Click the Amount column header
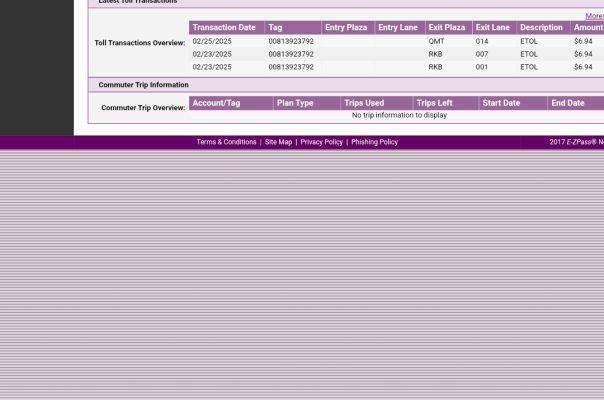The width and height of the screenshot is (604, 400). coord(588,28)
